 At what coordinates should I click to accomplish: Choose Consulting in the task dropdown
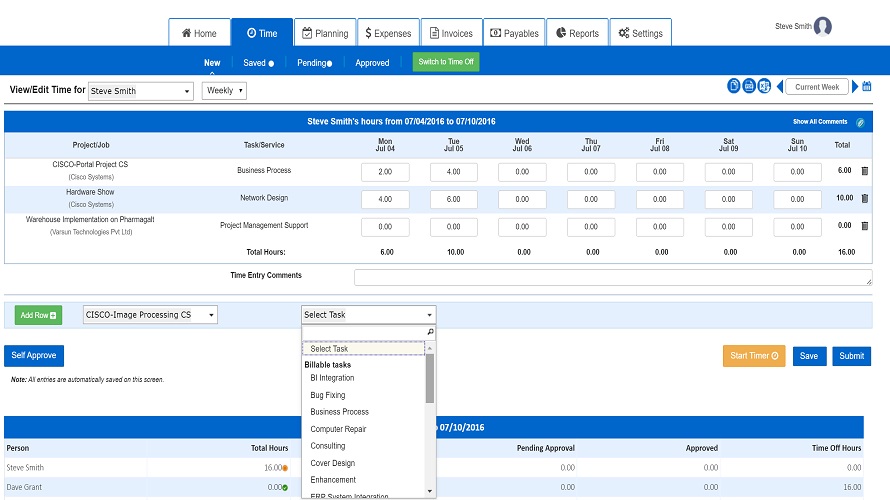click(328, 446)
